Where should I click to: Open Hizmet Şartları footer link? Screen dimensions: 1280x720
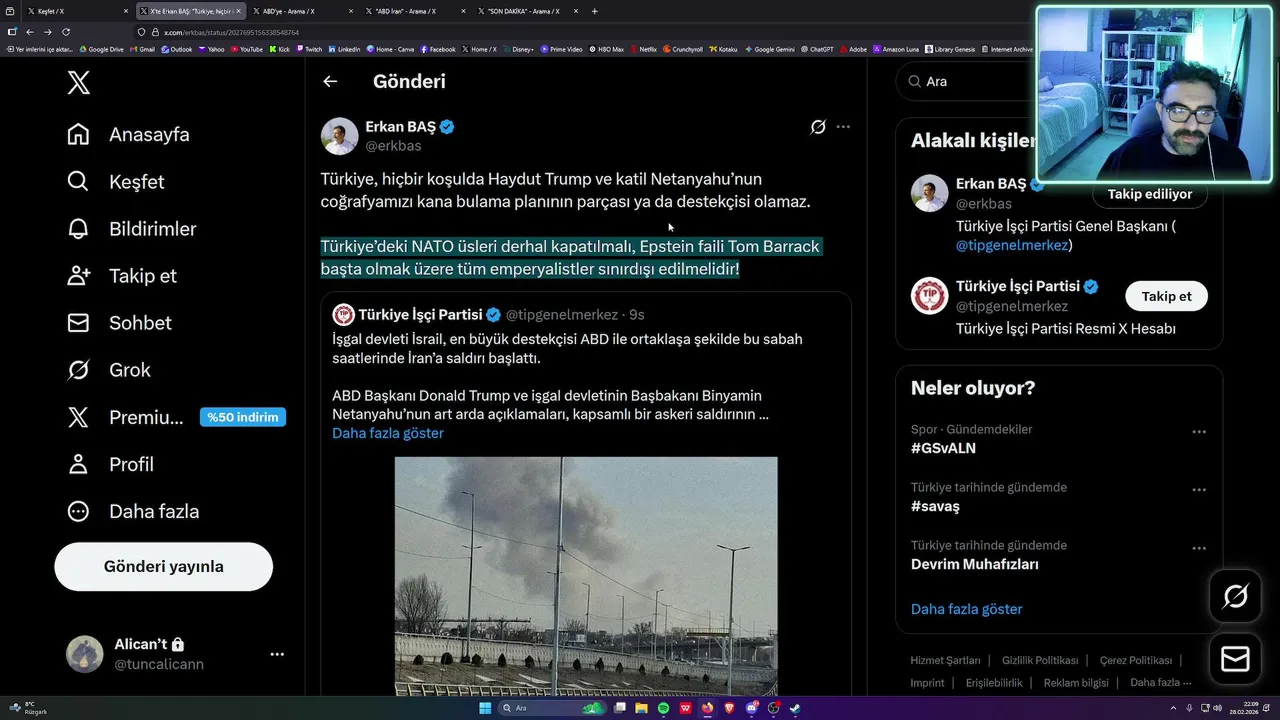945,660
